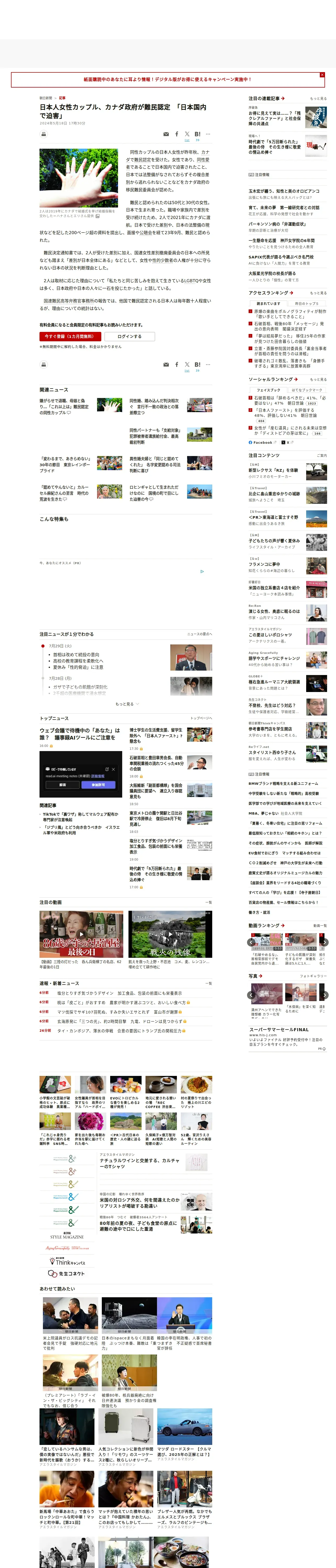
Task: Share article by mail icon at top
Action: 166,134
